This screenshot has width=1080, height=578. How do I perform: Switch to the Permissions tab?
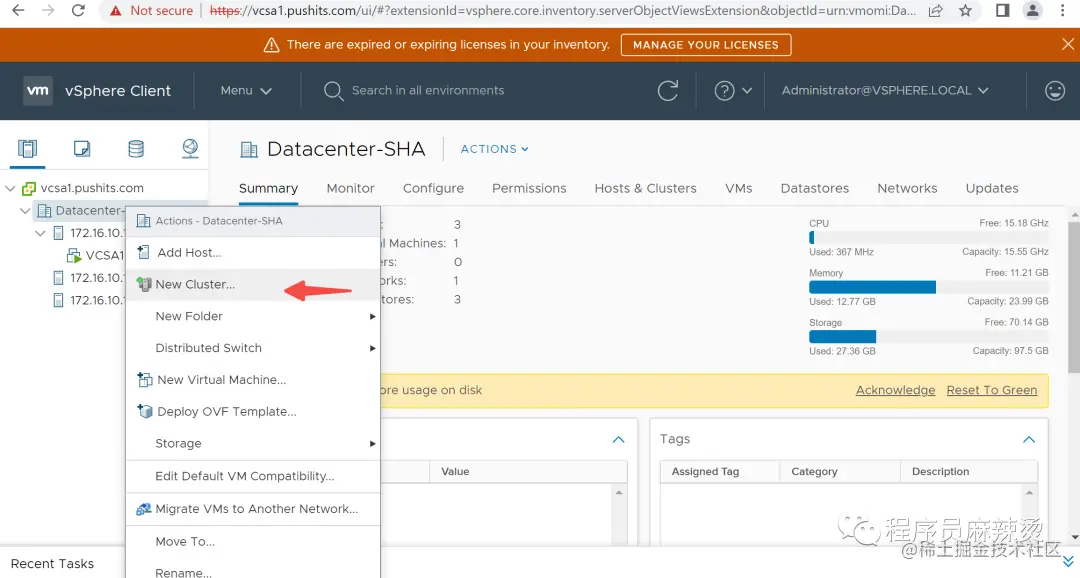pos(529,188)
